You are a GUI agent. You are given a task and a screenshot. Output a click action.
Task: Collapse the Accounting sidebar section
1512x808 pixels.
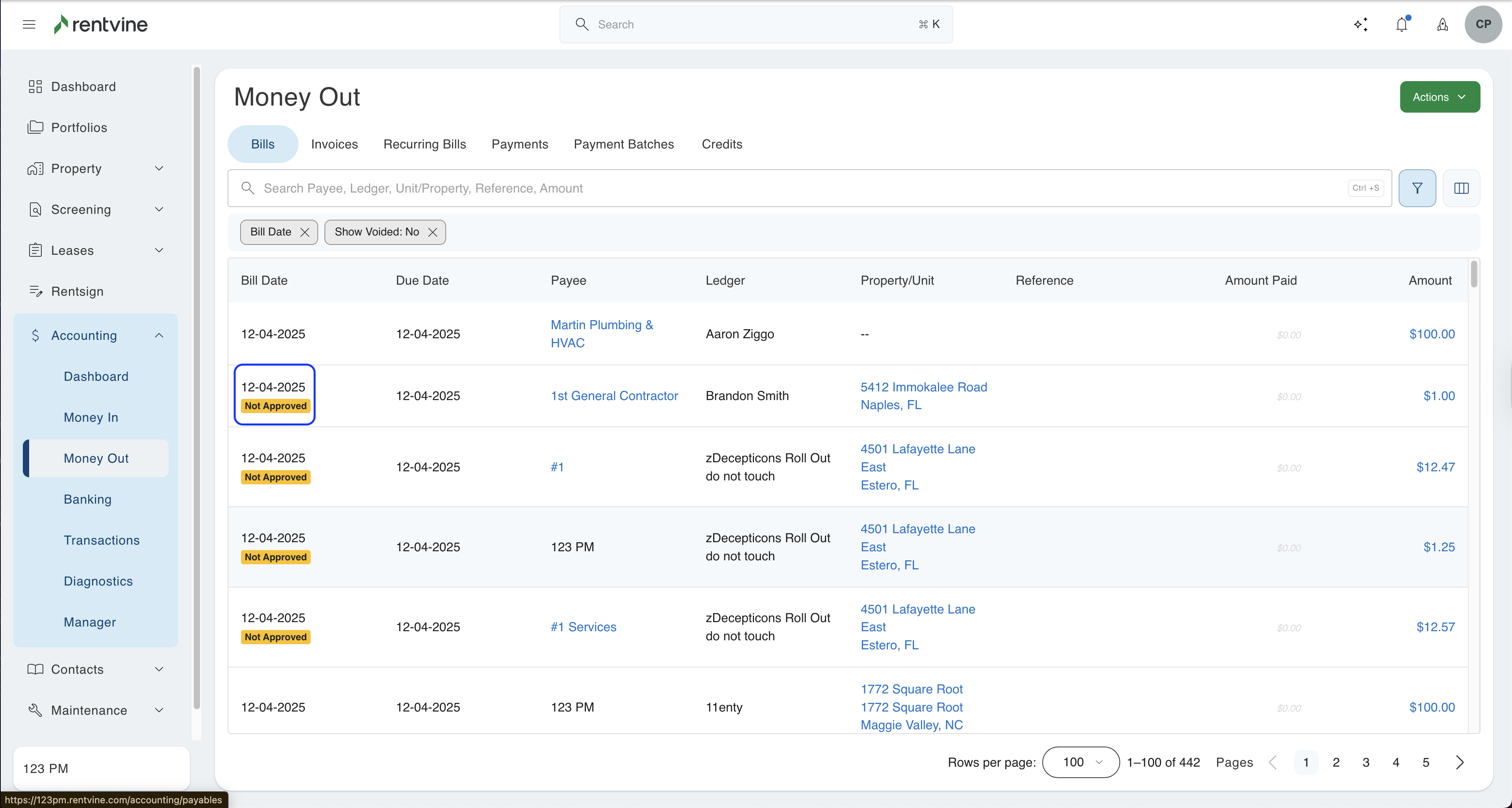tap(159, 335)
